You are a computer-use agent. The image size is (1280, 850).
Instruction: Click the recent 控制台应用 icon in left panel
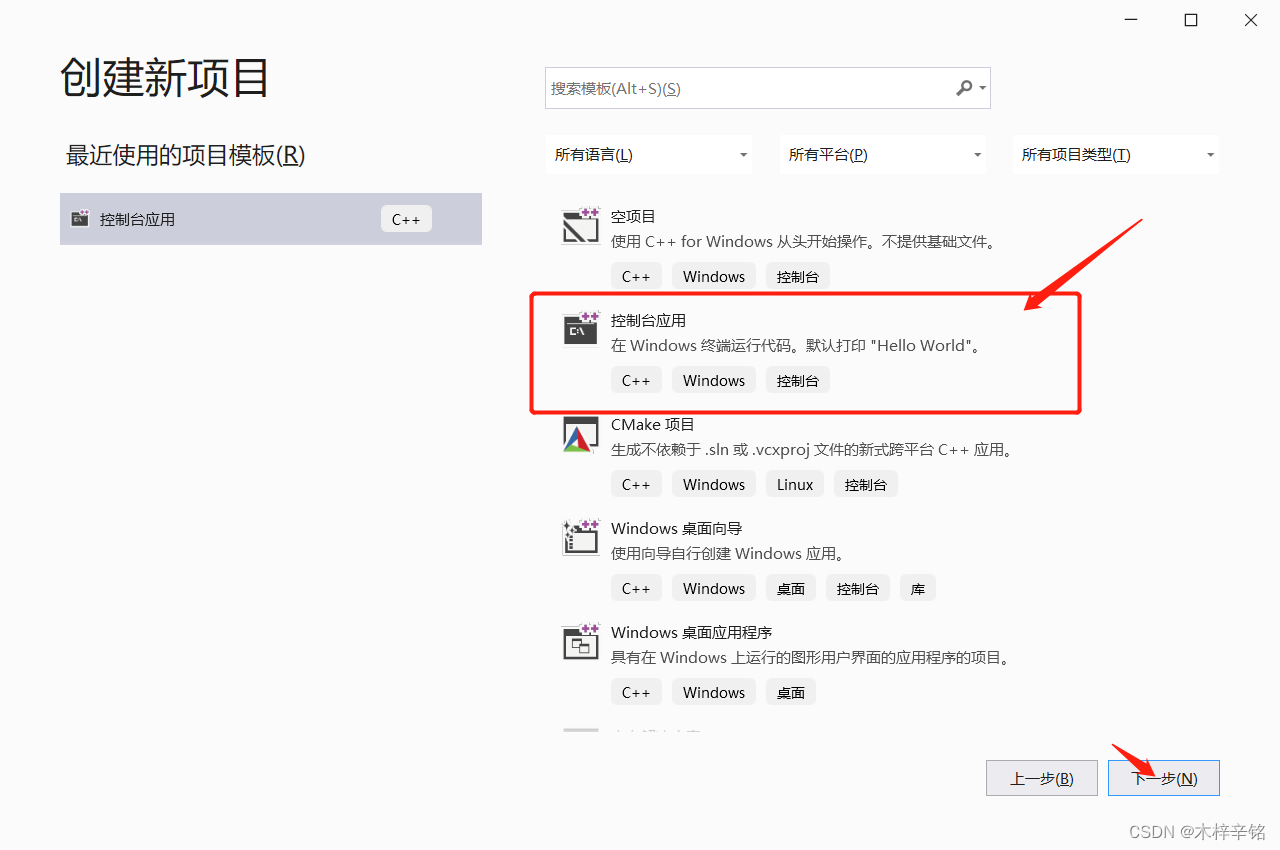tap(80, 219)
